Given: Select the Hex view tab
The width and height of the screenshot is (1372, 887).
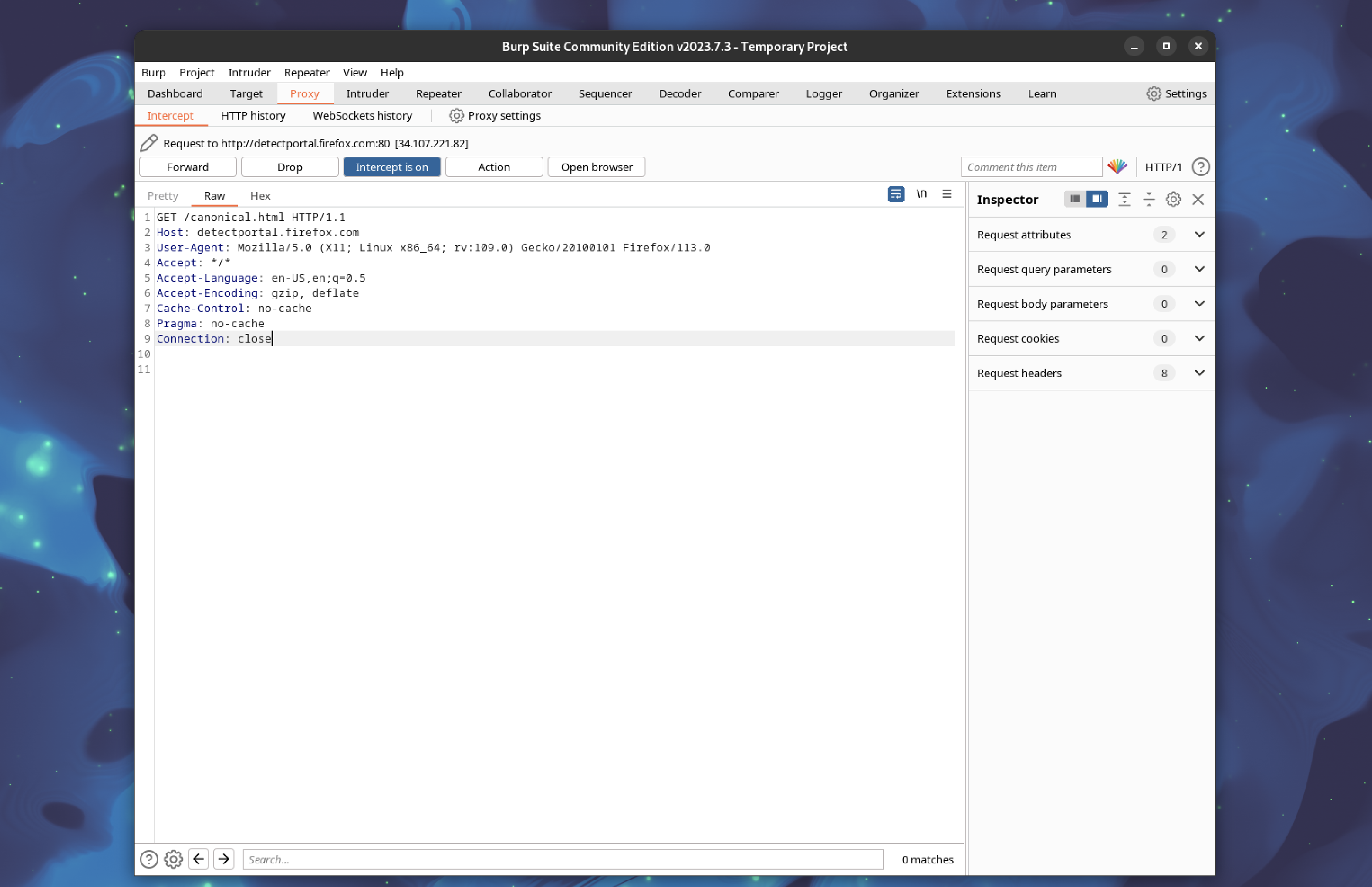Looking at the screenshot, I should (x=260, y=195).
